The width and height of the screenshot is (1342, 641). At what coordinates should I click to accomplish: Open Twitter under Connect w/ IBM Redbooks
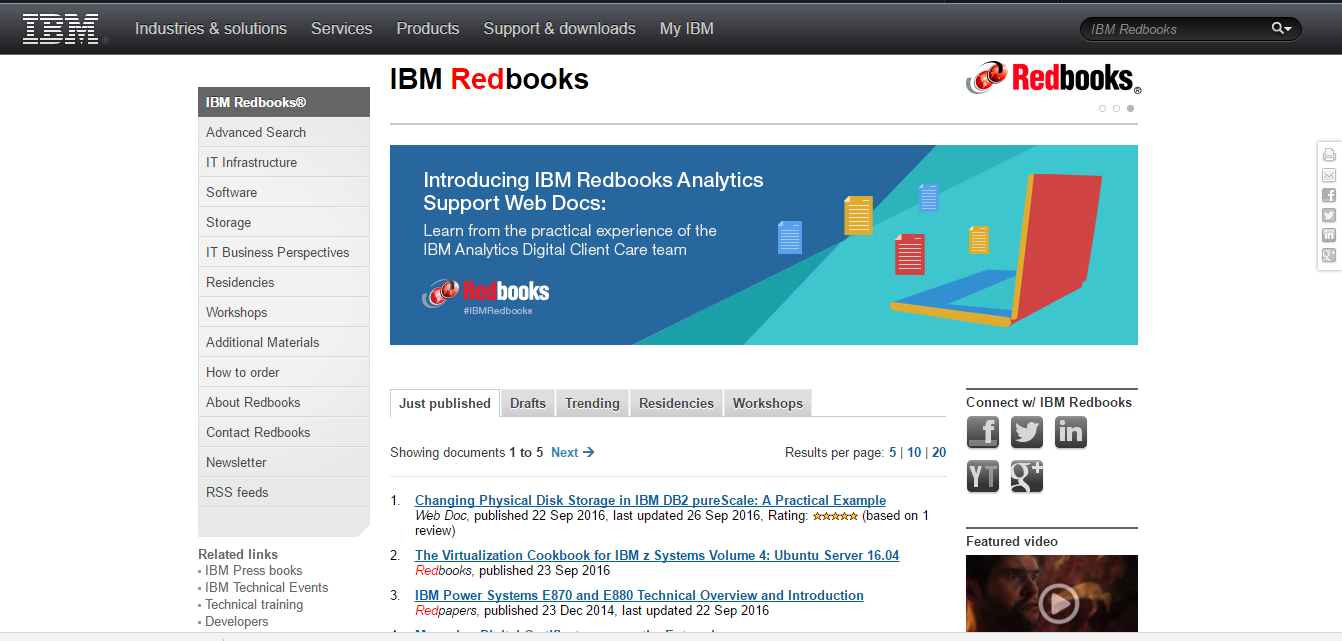(1027, 433)
